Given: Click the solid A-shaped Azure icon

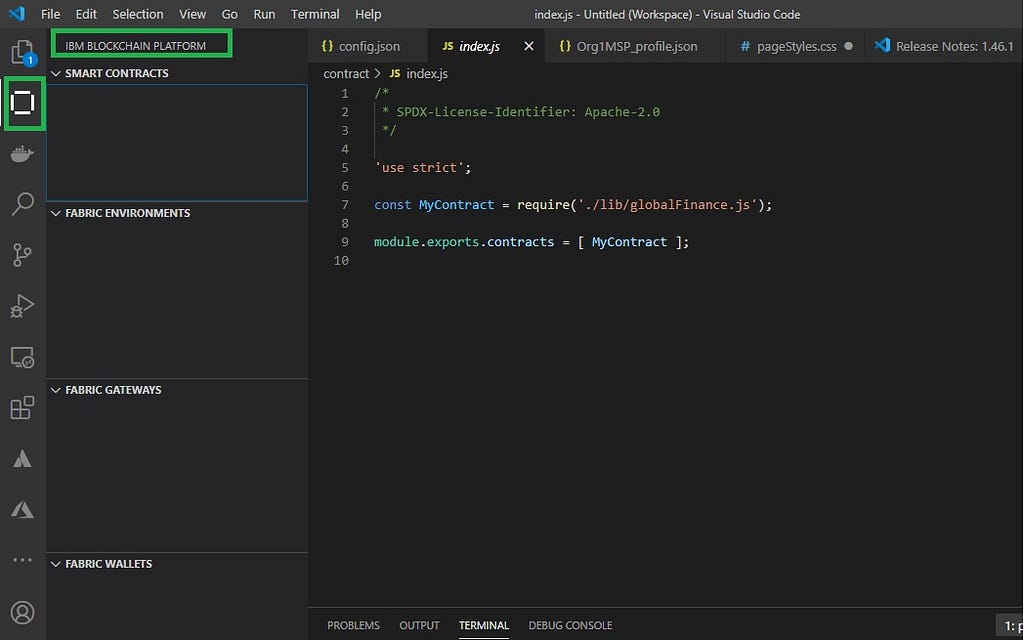Looking at the screenshot, I should point(22,458).
